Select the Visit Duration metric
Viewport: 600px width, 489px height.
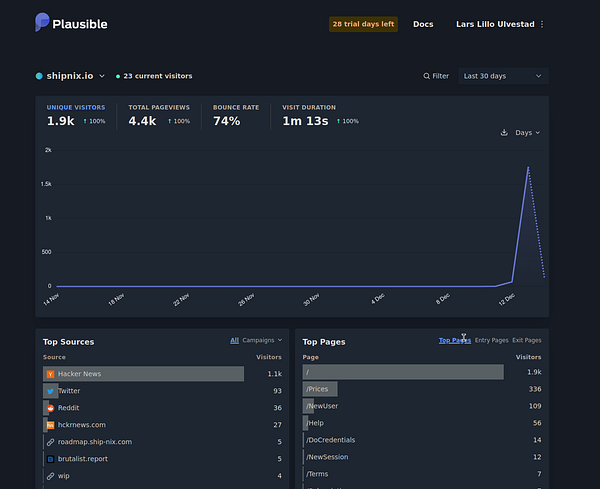click(x=321, y=116)
